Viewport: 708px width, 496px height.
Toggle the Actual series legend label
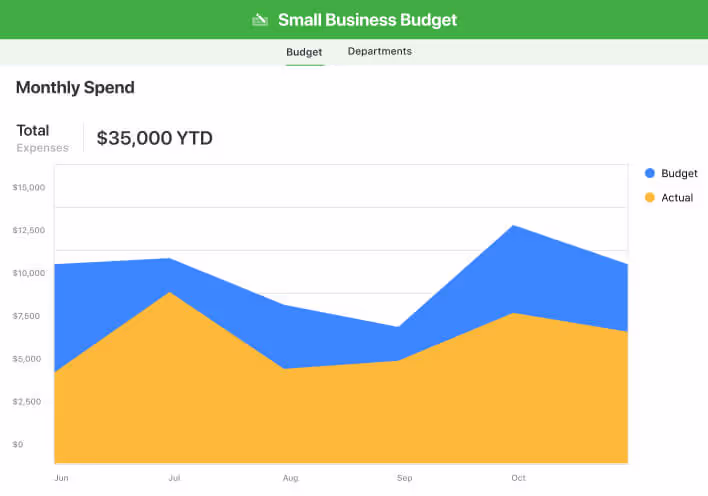[677, 198]
